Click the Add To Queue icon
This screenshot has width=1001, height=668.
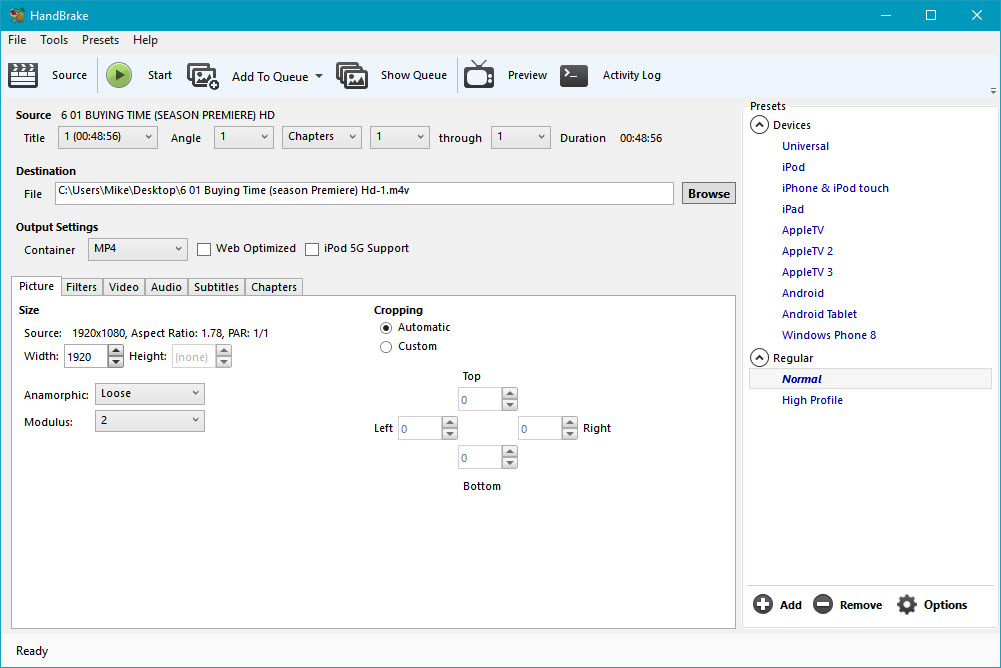pos(203,76)
